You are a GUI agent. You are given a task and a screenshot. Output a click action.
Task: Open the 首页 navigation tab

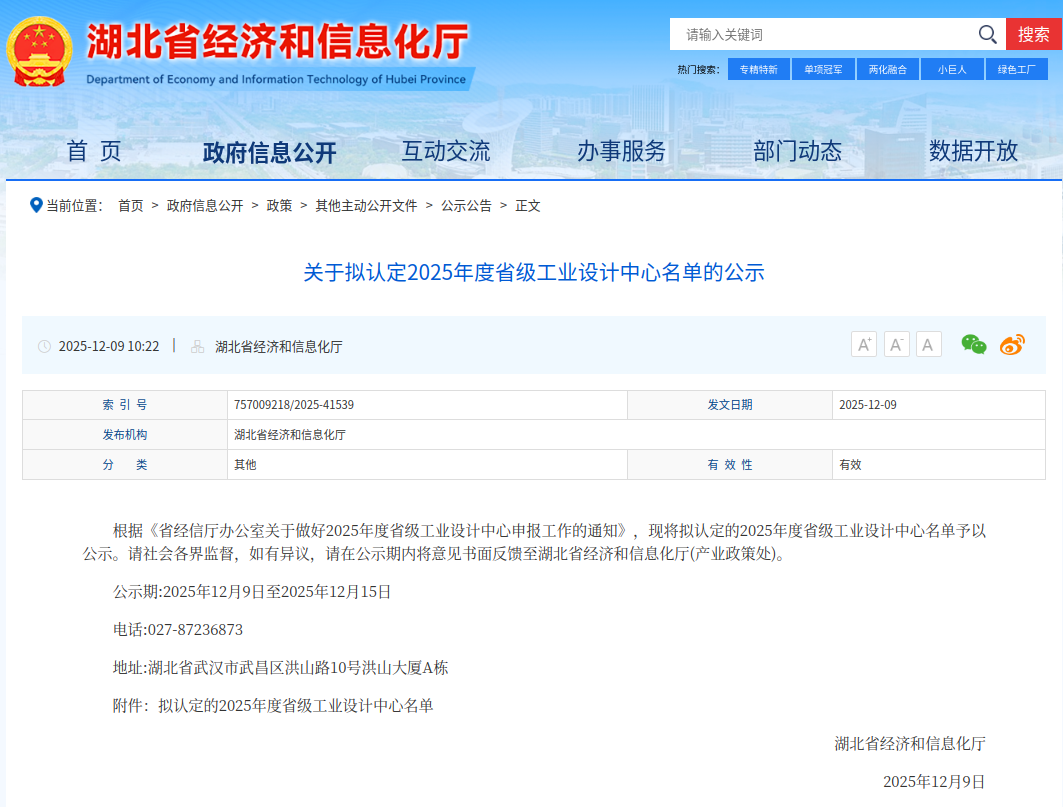[x=94, y=151]
